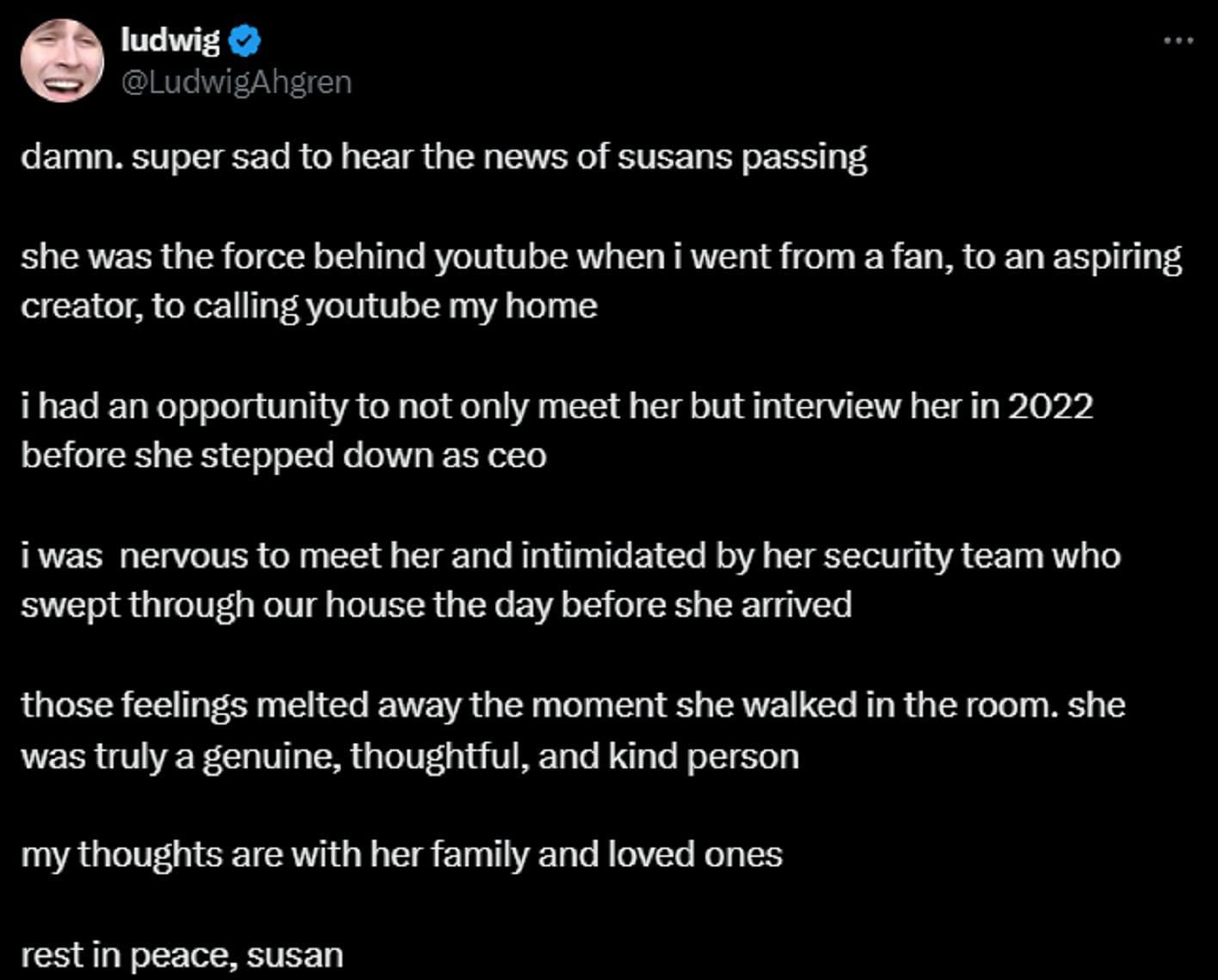Click the display name "ludwig"

coord(170,40)
